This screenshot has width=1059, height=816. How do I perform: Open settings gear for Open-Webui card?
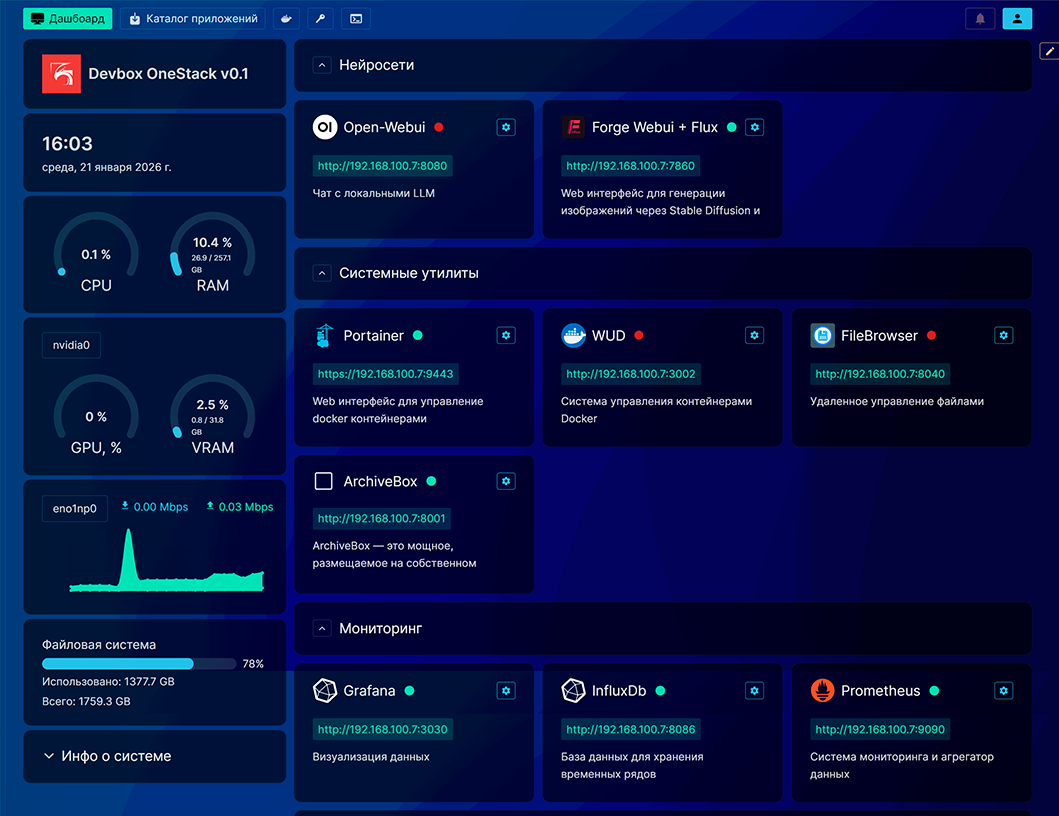click(506, 127)
